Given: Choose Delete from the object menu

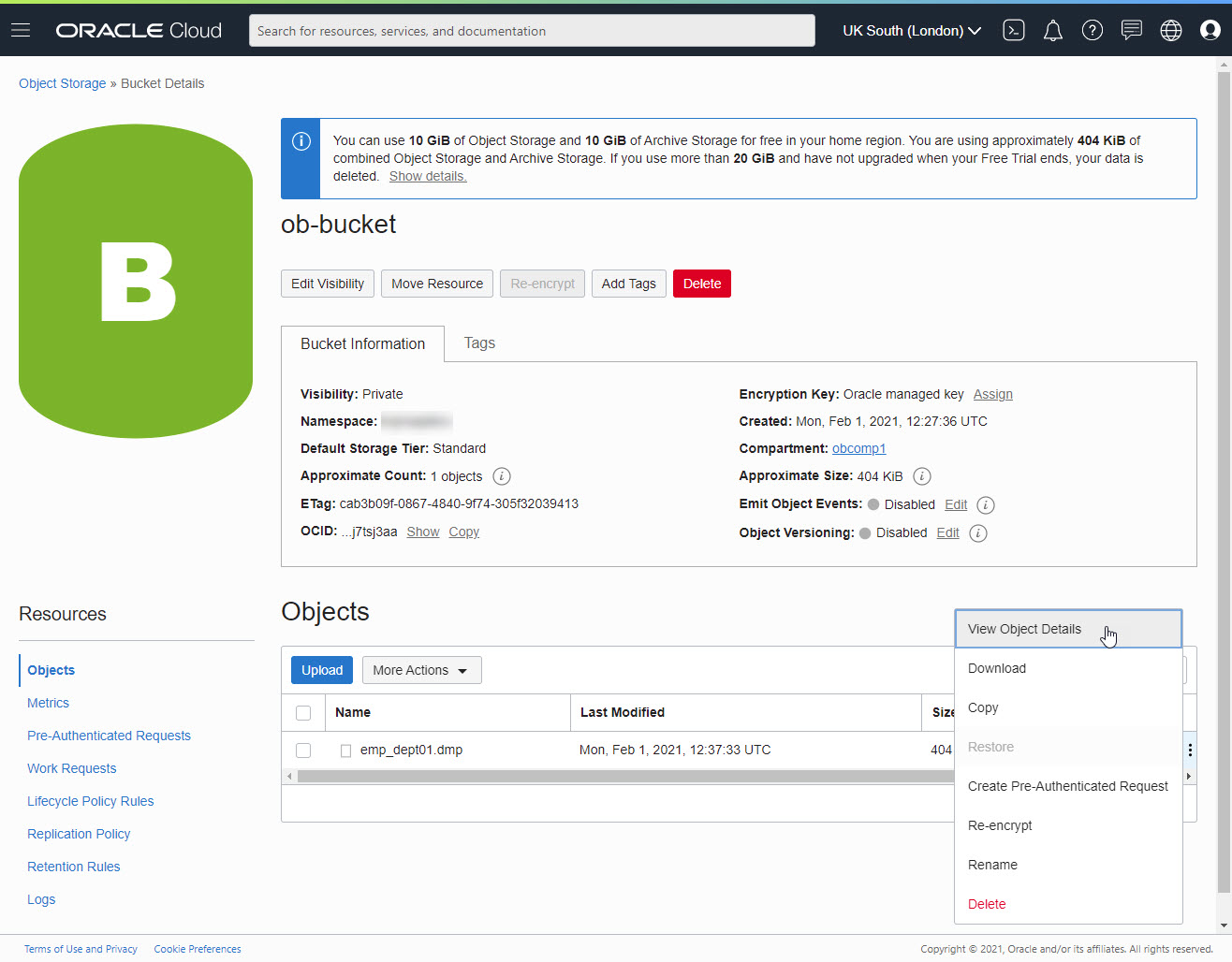Looking at the screenshot, I should click(x=1068, y=904).
